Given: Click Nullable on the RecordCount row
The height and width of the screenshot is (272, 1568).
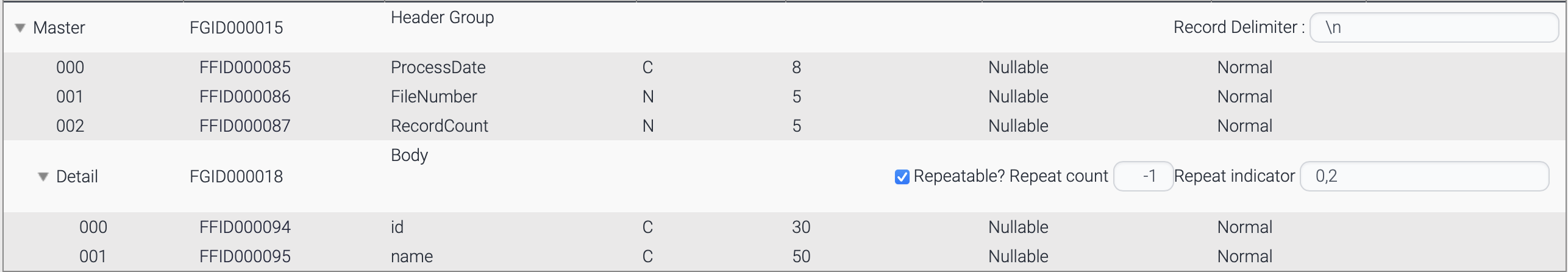Looking at the screenshot, I should (1018, 126).
